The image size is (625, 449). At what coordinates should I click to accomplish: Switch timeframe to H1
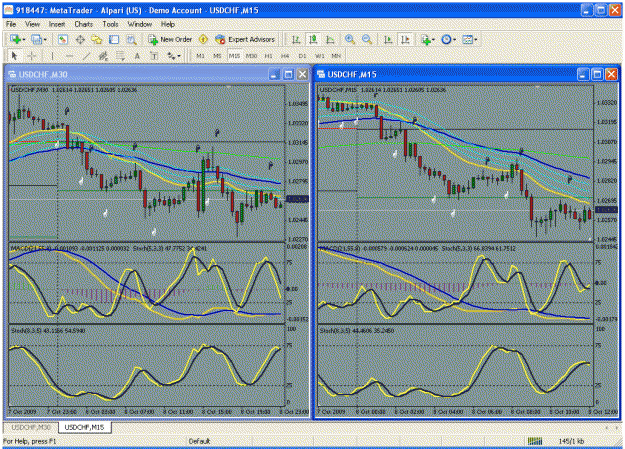(x=268, y=56)
